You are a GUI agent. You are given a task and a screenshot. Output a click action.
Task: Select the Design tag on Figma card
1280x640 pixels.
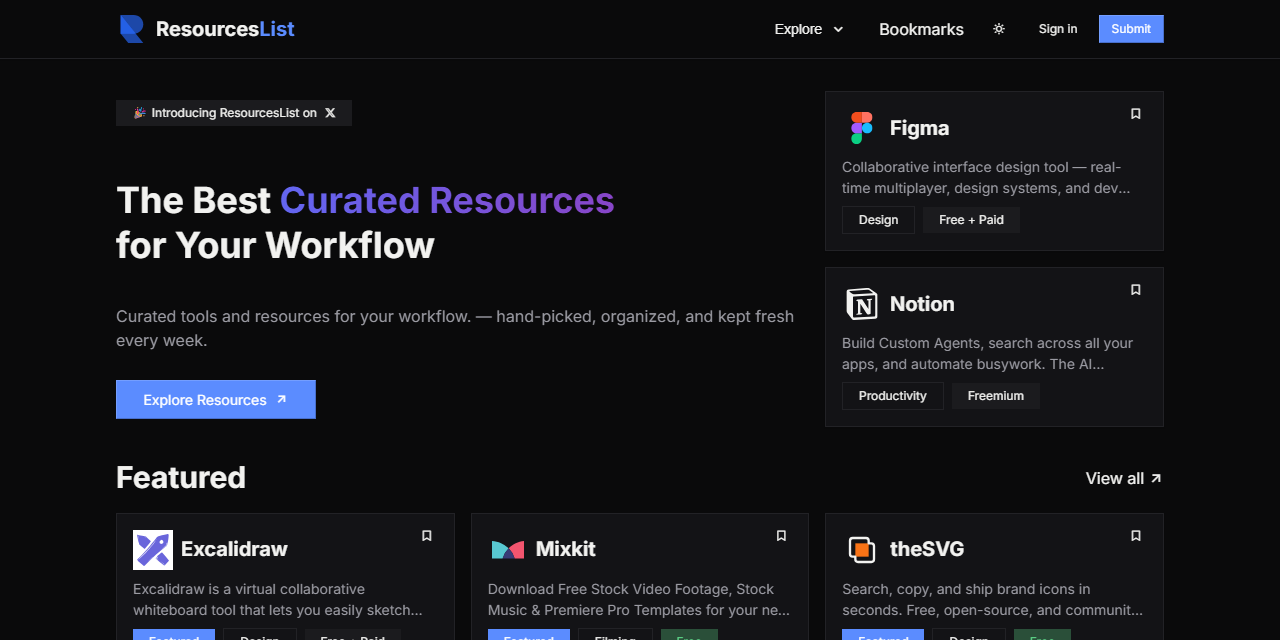[x=878, y=220]
